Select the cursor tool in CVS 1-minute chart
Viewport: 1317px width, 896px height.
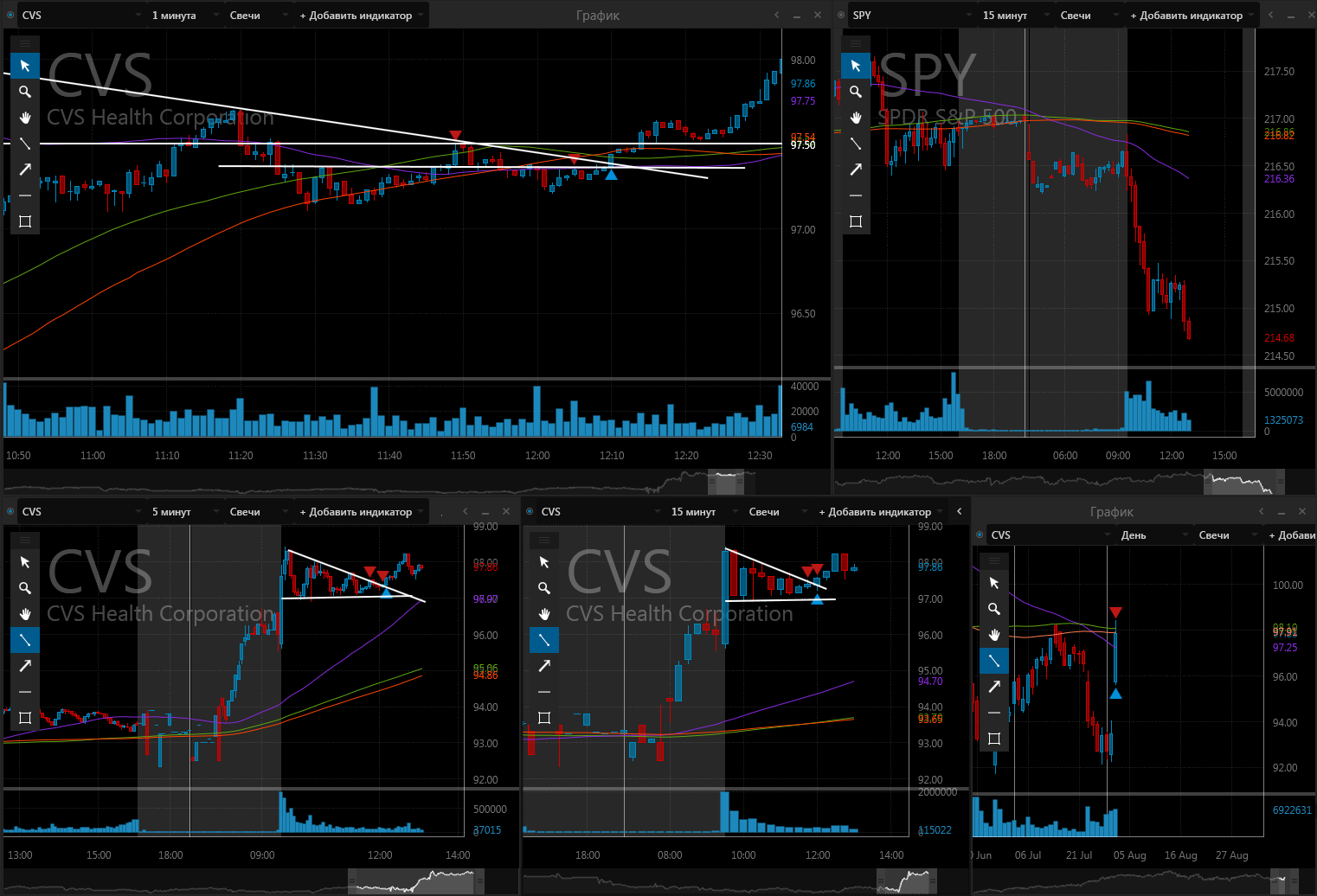click(25, 66)
